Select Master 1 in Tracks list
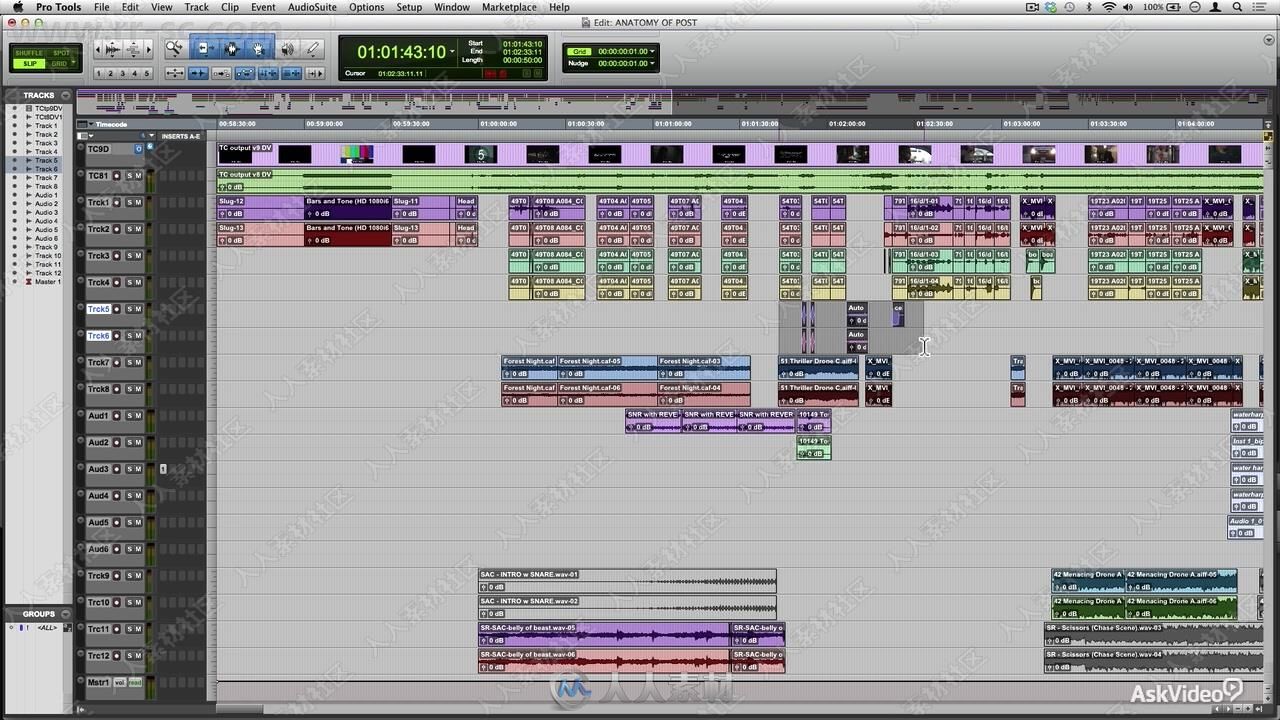Viewport: 1280px width, 720px height. (46, 282)
